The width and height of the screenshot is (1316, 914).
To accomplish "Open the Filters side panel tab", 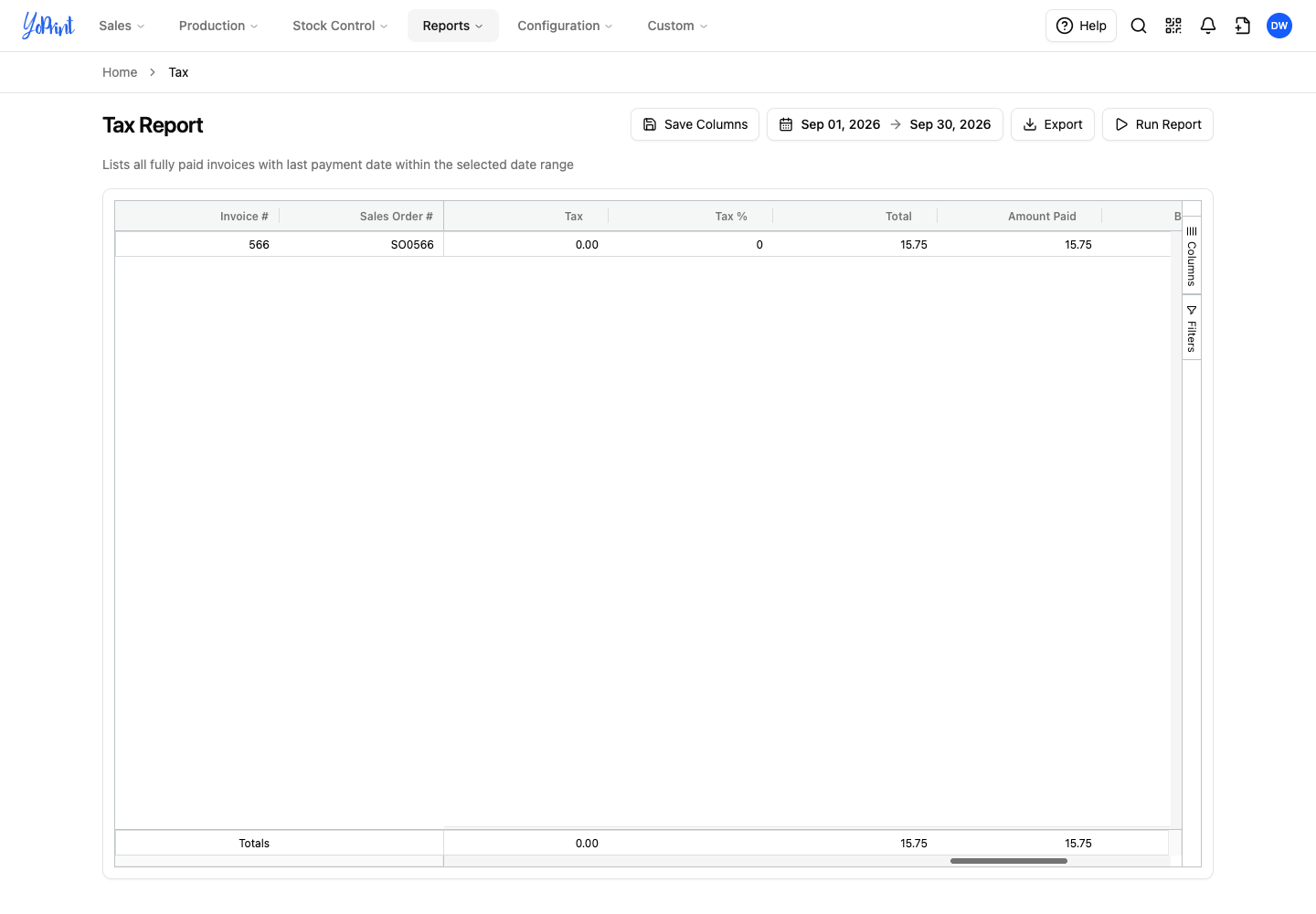I will tap(1192, 328).
